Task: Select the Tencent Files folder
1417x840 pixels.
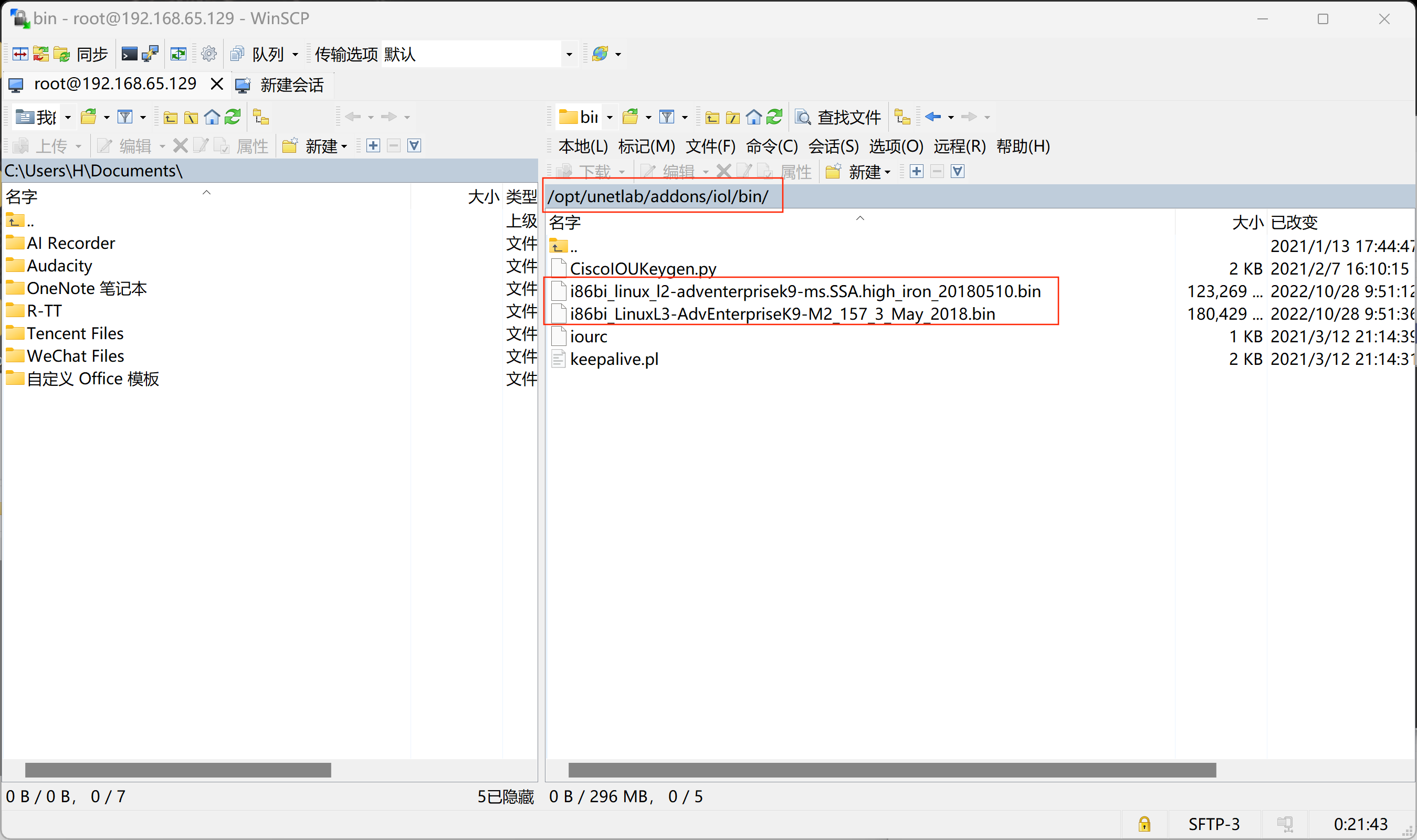Action: 75,333
